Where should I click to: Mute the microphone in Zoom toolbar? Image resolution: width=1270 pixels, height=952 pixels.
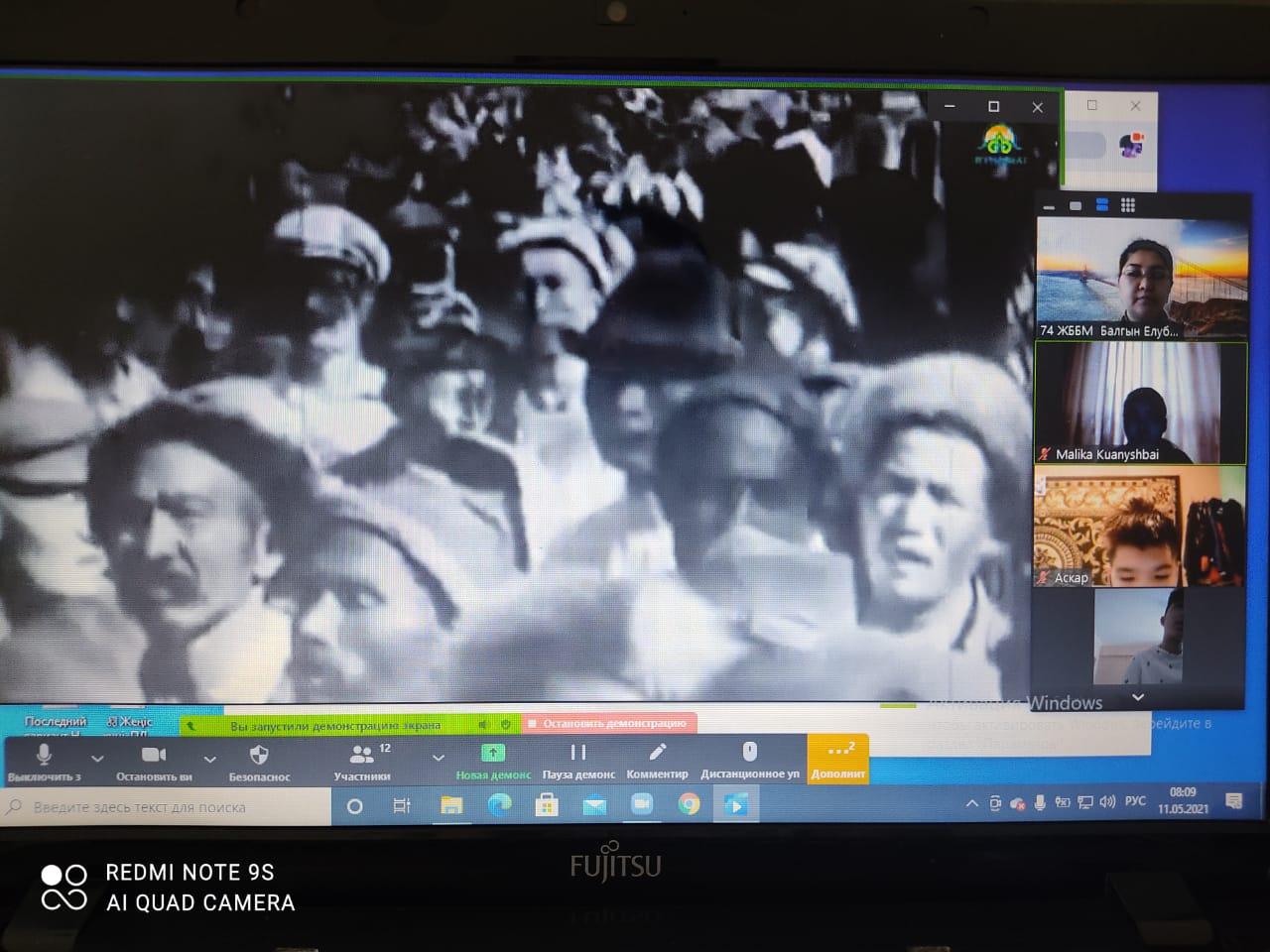click(x=44, y=760)
